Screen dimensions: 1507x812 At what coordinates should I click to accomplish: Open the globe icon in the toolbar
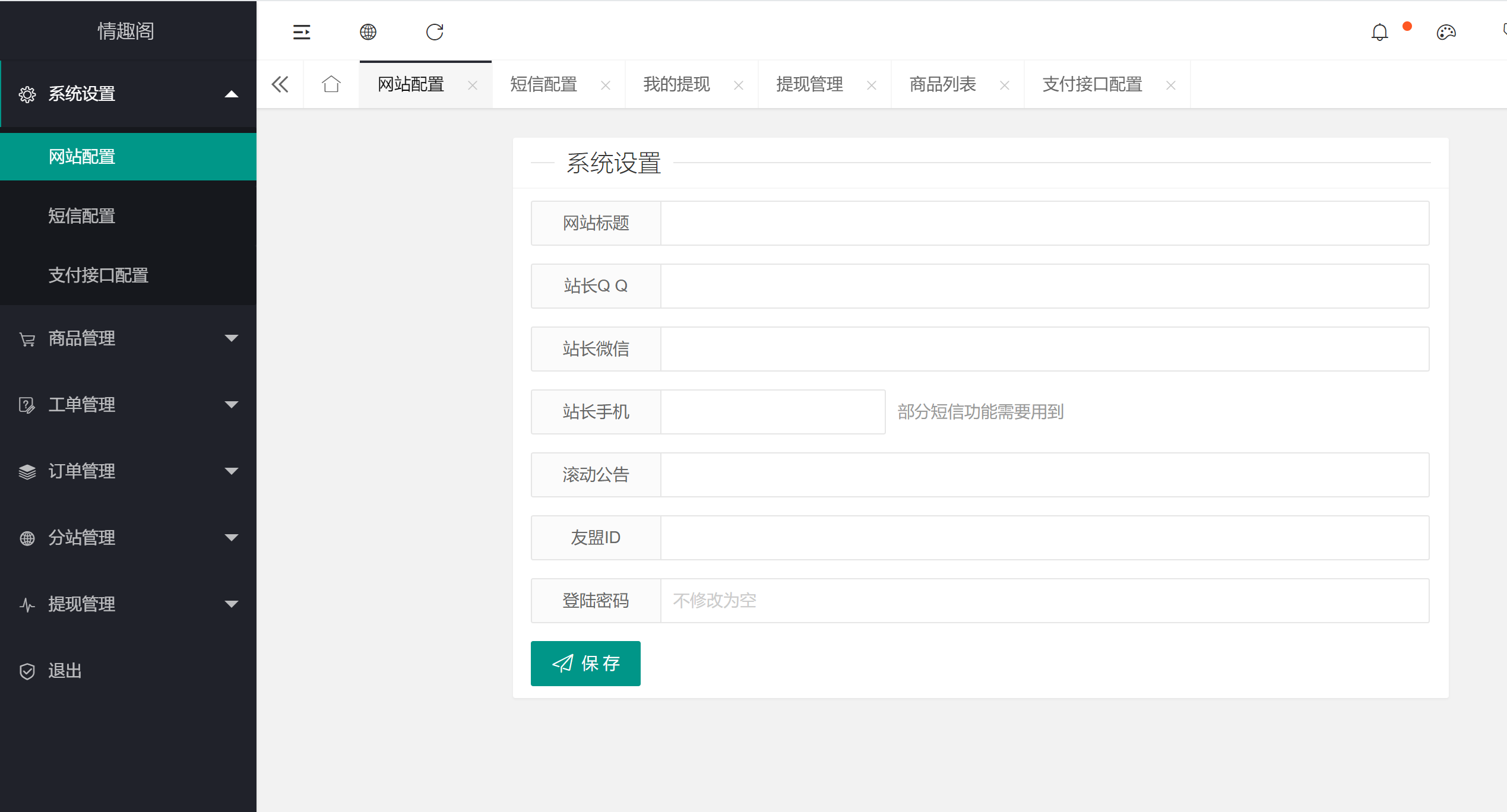coord(368,31)
